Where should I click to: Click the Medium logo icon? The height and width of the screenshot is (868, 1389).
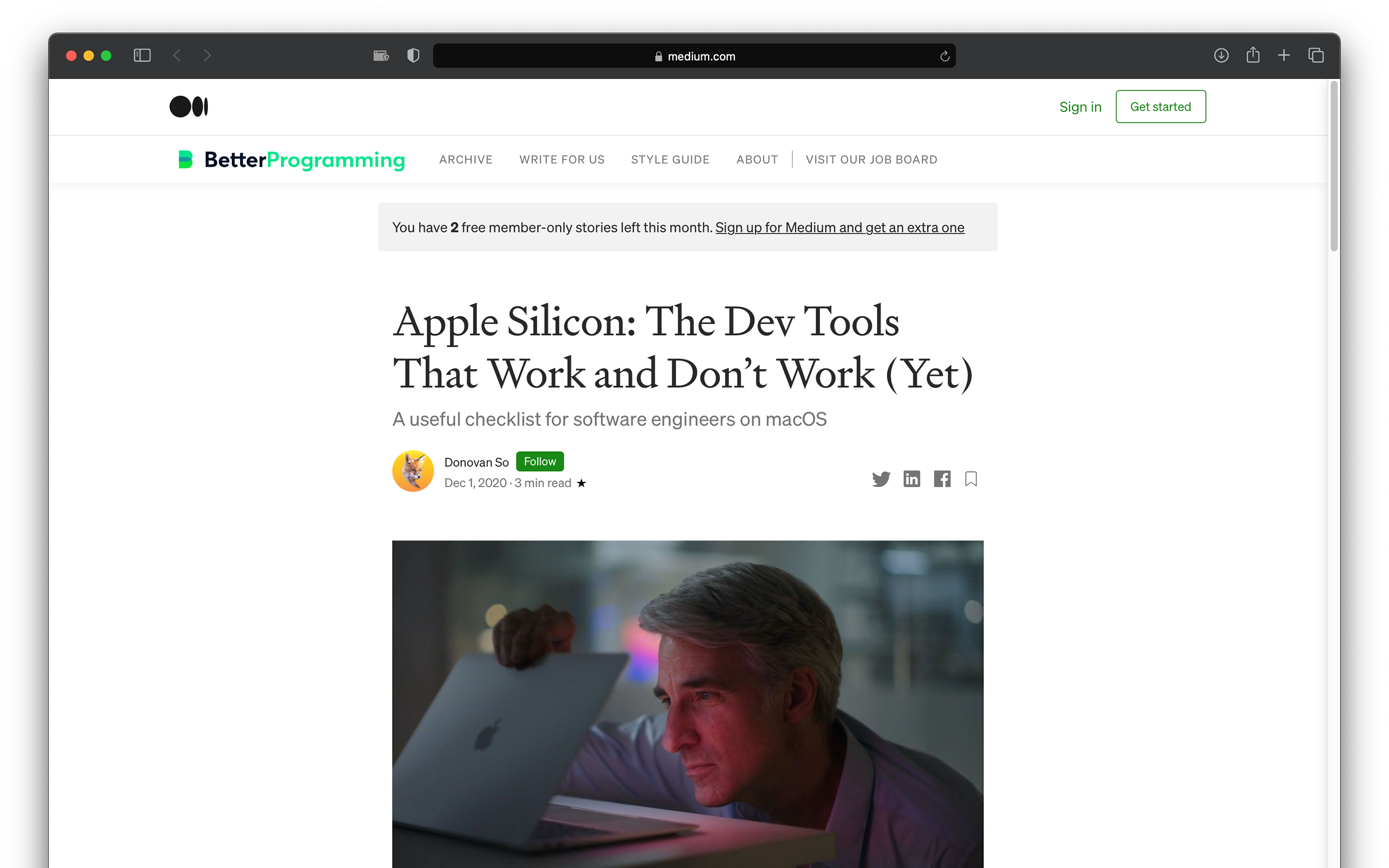click(x=188, y=106)
